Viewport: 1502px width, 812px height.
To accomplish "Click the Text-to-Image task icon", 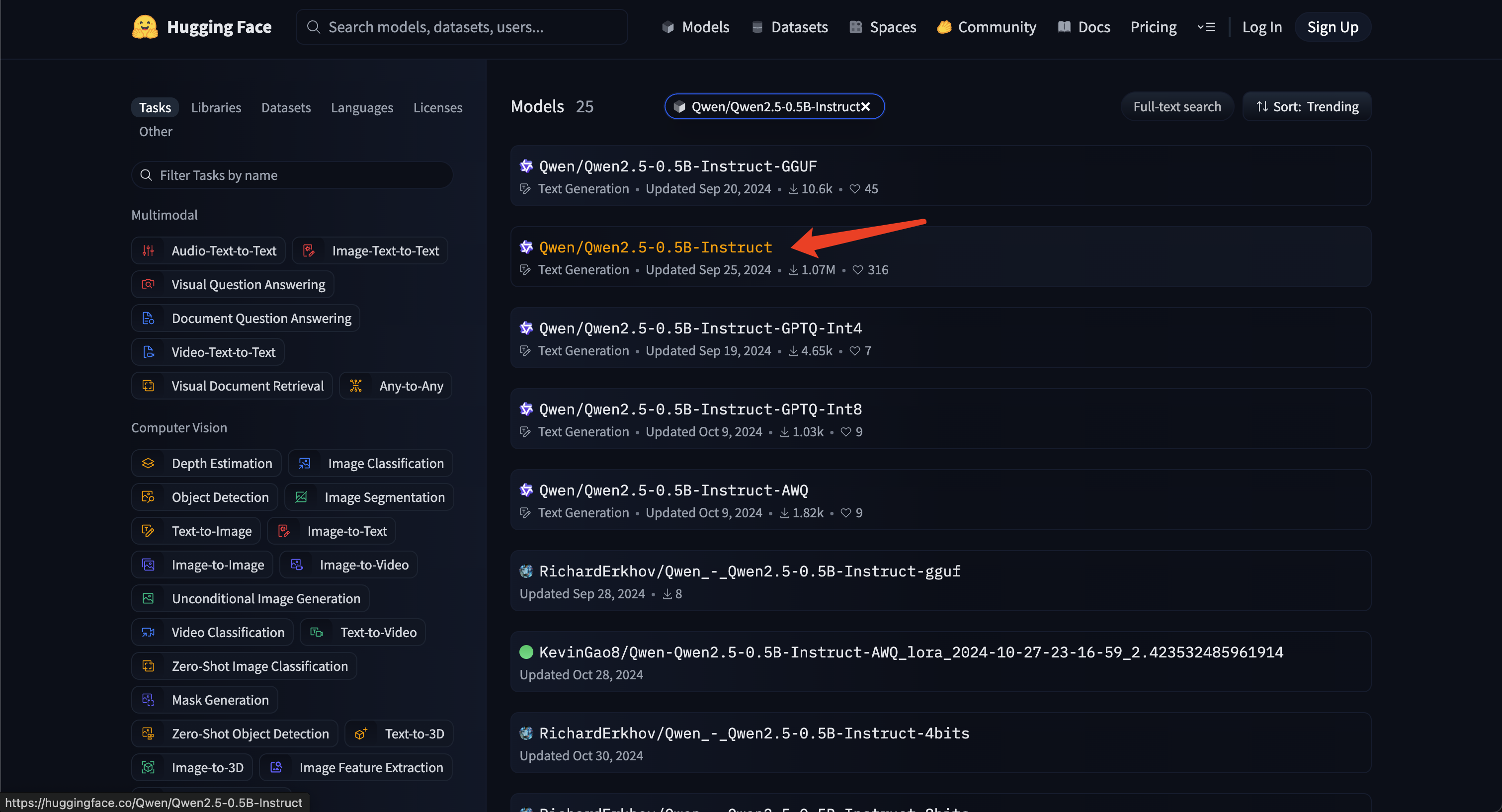I will pos(148,531).
